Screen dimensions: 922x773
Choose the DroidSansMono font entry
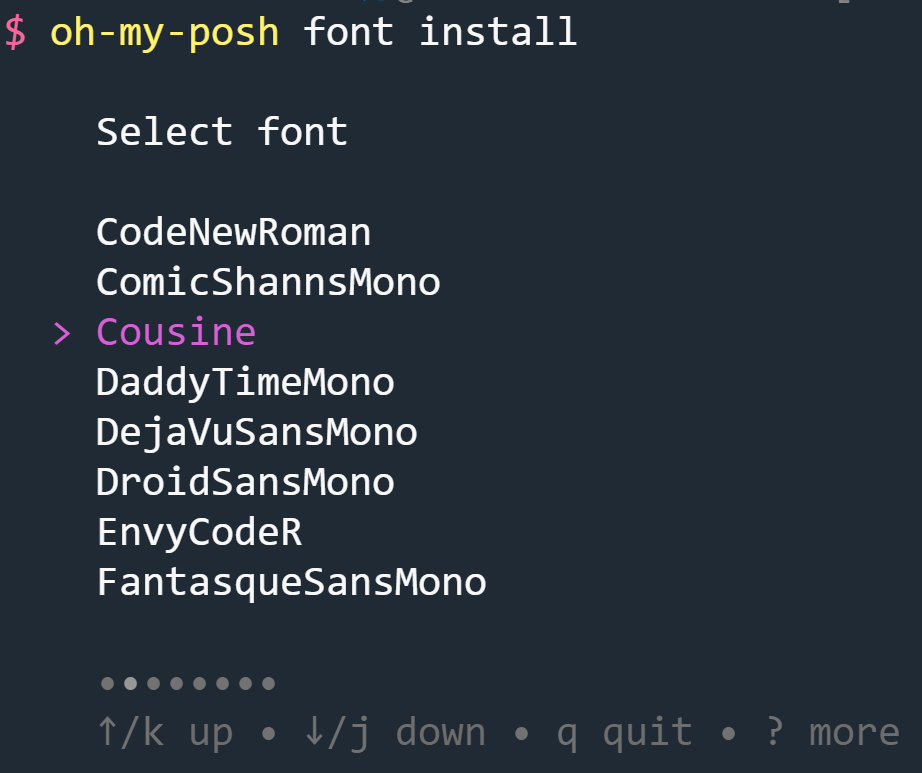245,483
